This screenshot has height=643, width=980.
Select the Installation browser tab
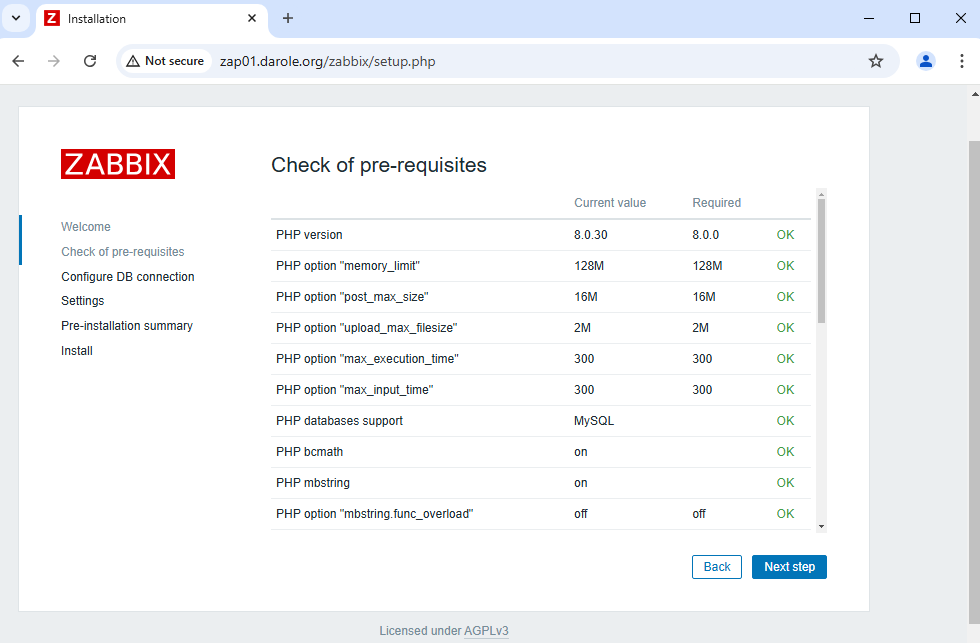(x=150, y=19)
